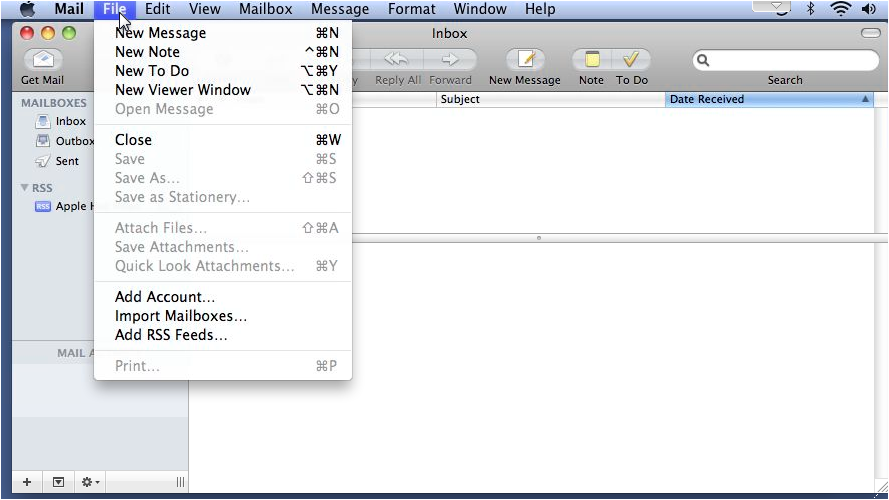This screenshot has height=500, width=889.
Task: Toggle sort arrow in Date Received column
Action: (x=865, y=99)
